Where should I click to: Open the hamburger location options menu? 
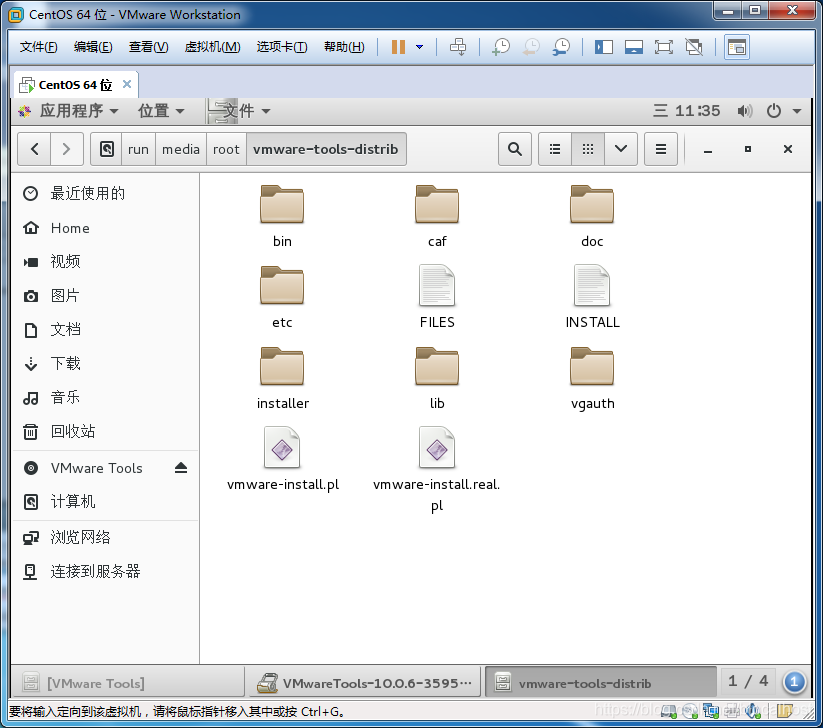point(661,149)
